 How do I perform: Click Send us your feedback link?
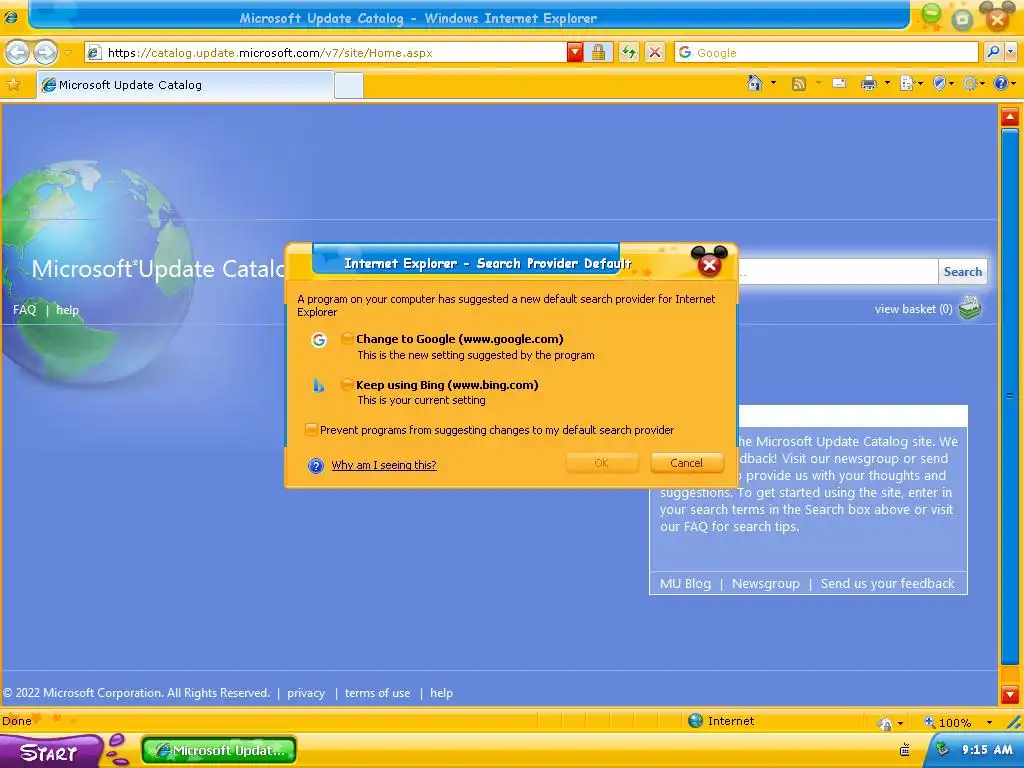[888, 583]
